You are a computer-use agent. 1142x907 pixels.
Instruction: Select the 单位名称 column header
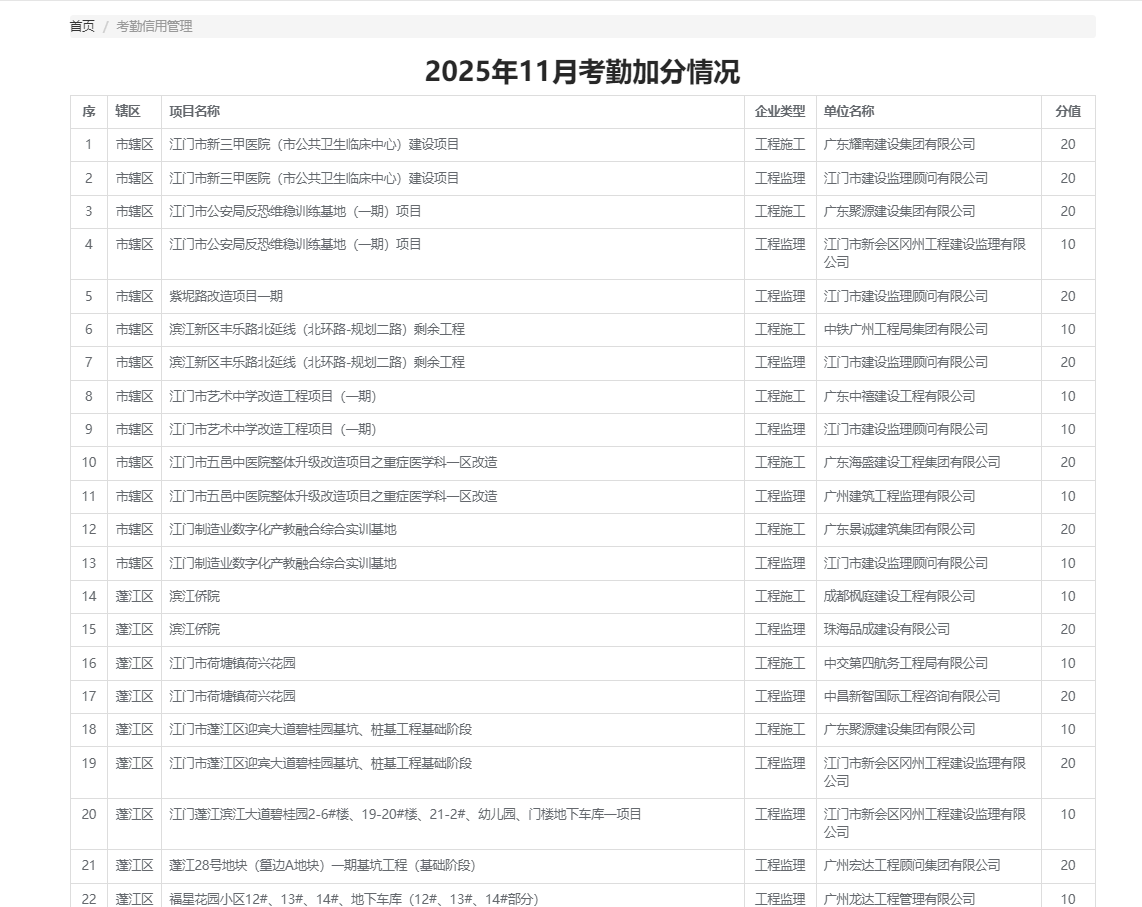pos(849,111)
